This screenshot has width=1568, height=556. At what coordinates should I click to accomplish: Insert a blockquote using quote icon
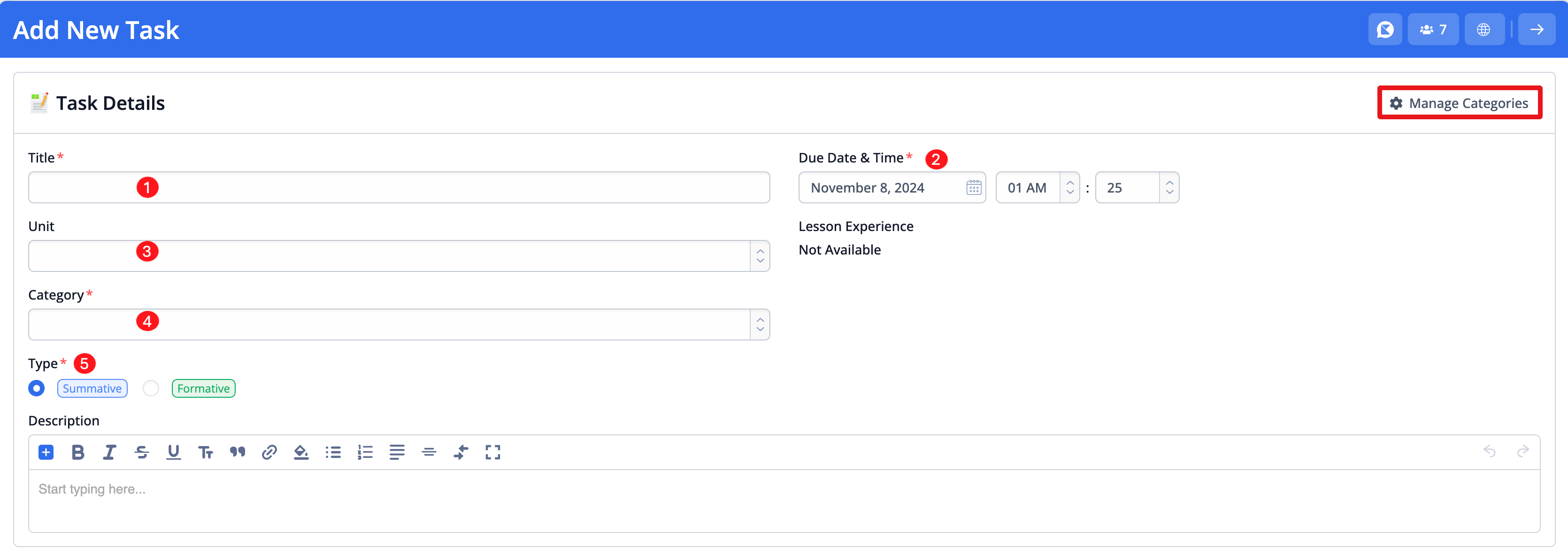tap(238, 452)
